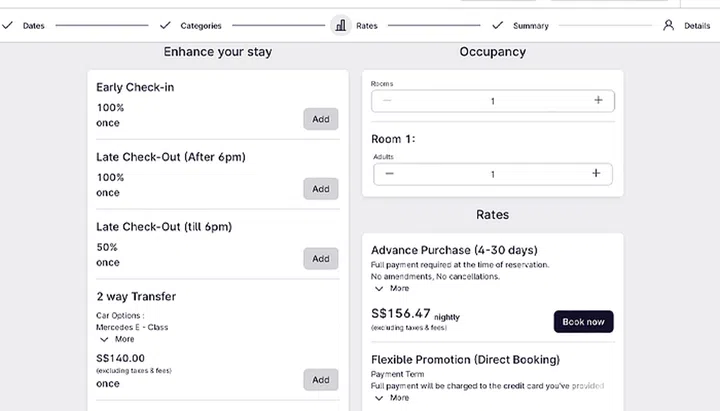Open the Summary step
Screen dimensions: 720x411
[x=530, y=25]
